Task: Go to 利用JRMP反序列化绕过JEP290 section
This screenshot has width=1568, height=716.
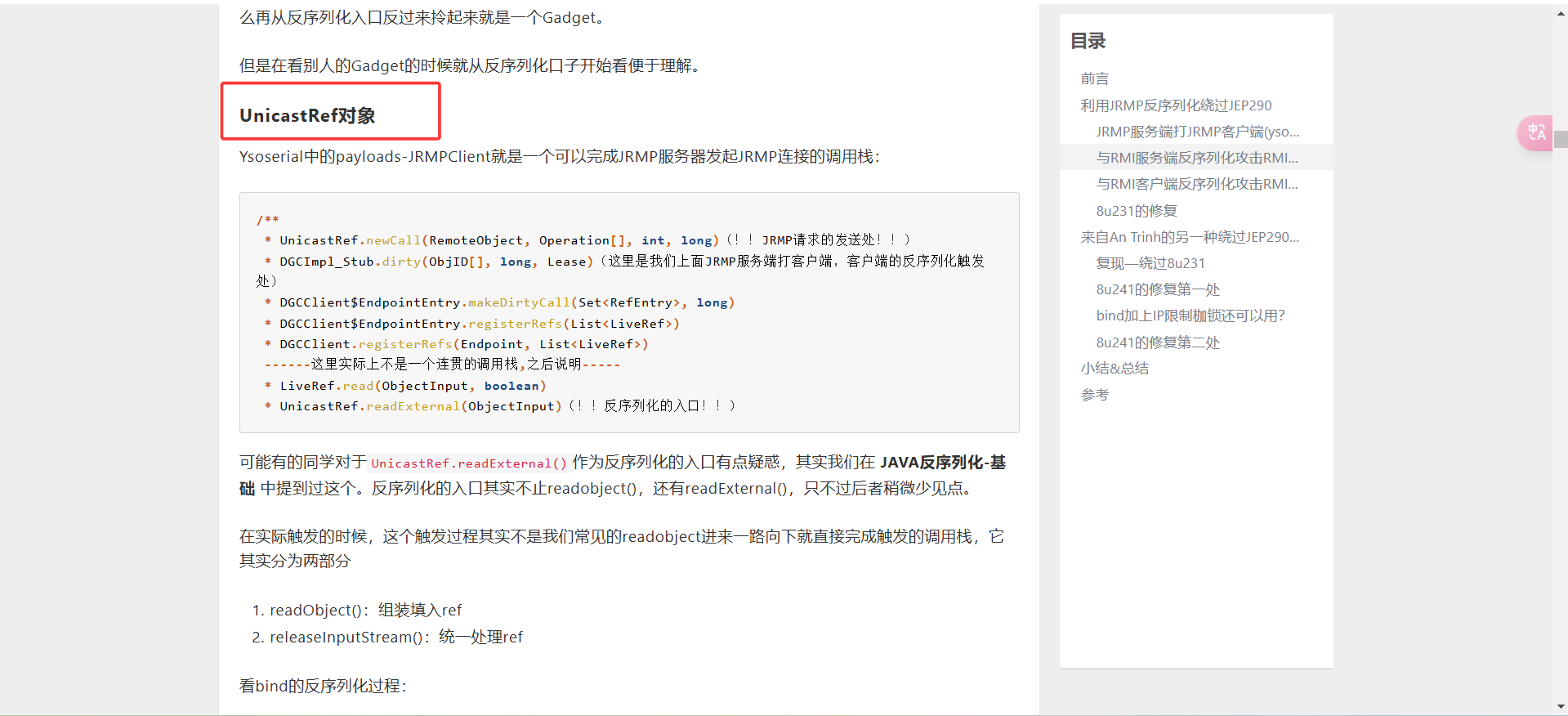Action: (x=1176, y=105)
